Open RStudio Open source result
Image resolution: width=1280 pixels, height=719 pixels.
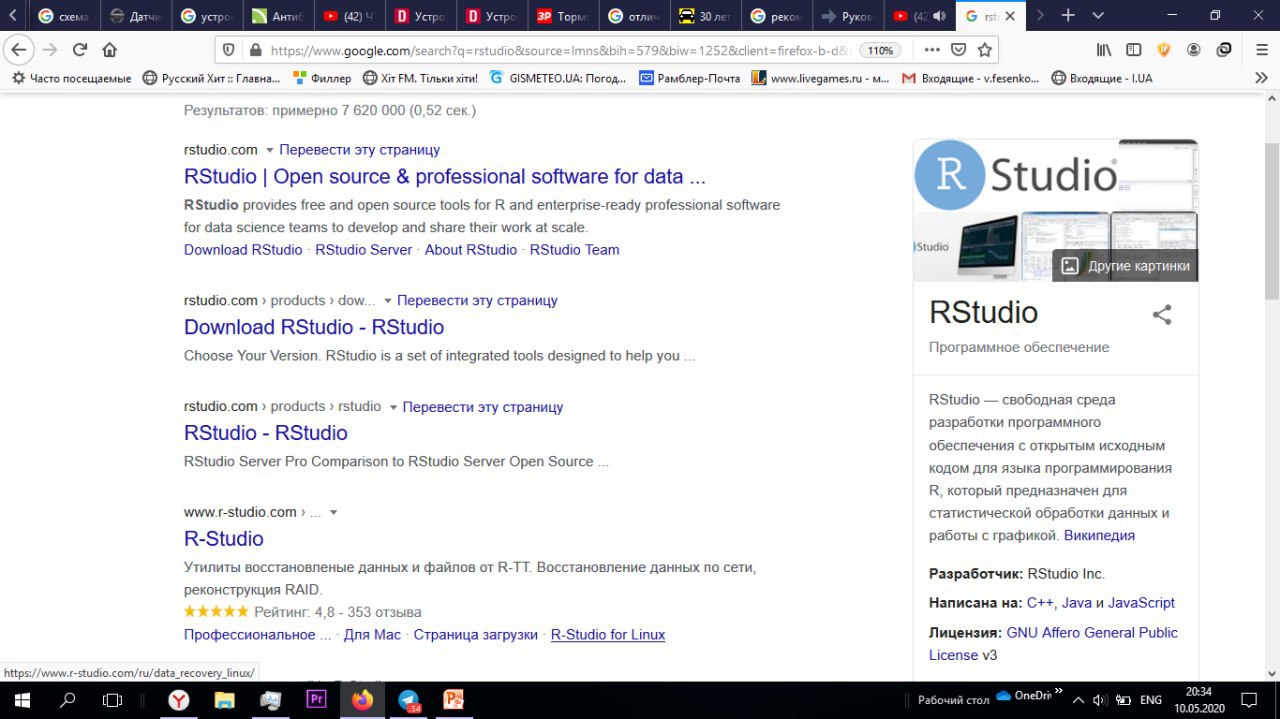click(444, 177)
